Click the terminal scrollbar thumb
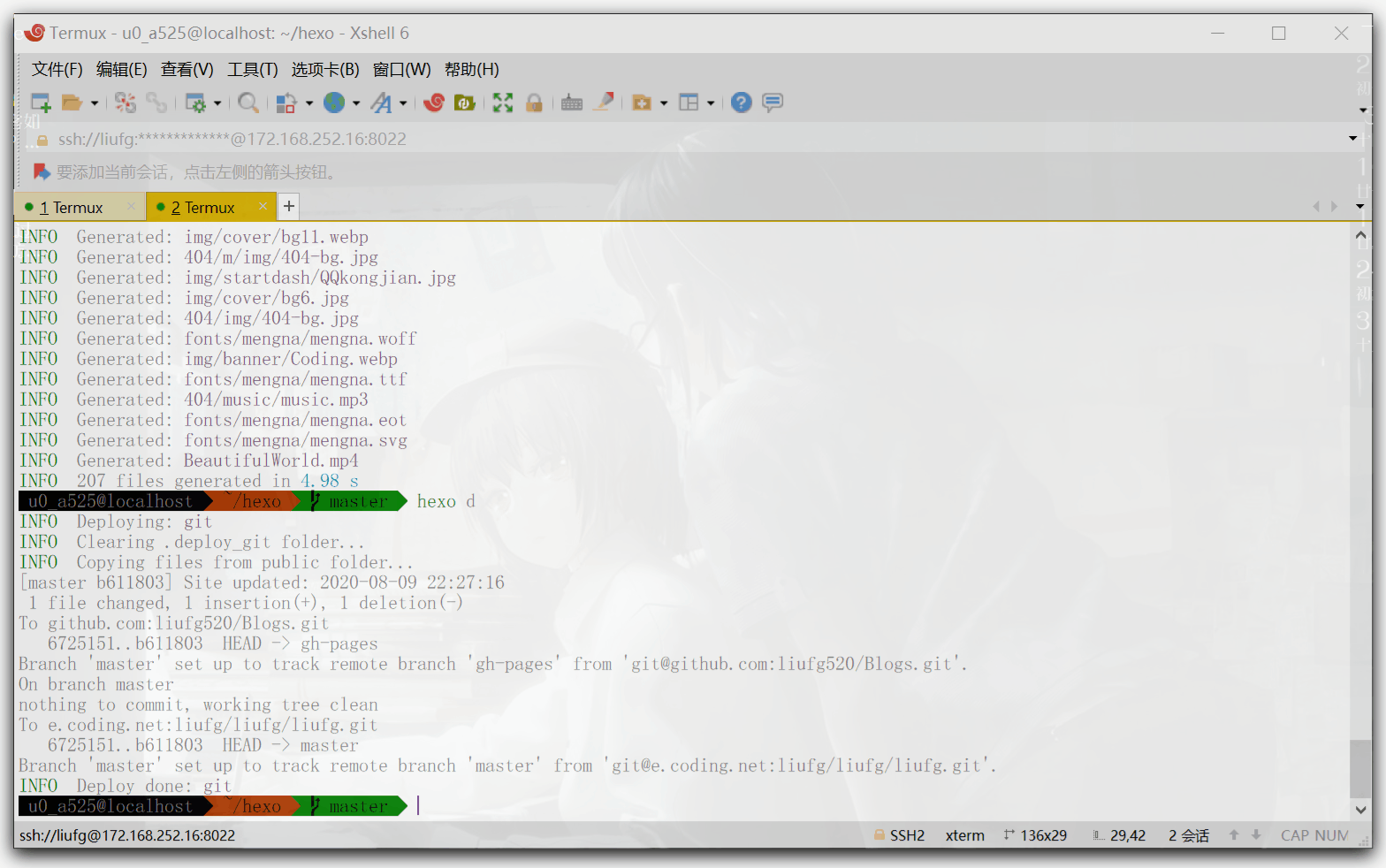1386x868 pixels. pos(1360,769)
